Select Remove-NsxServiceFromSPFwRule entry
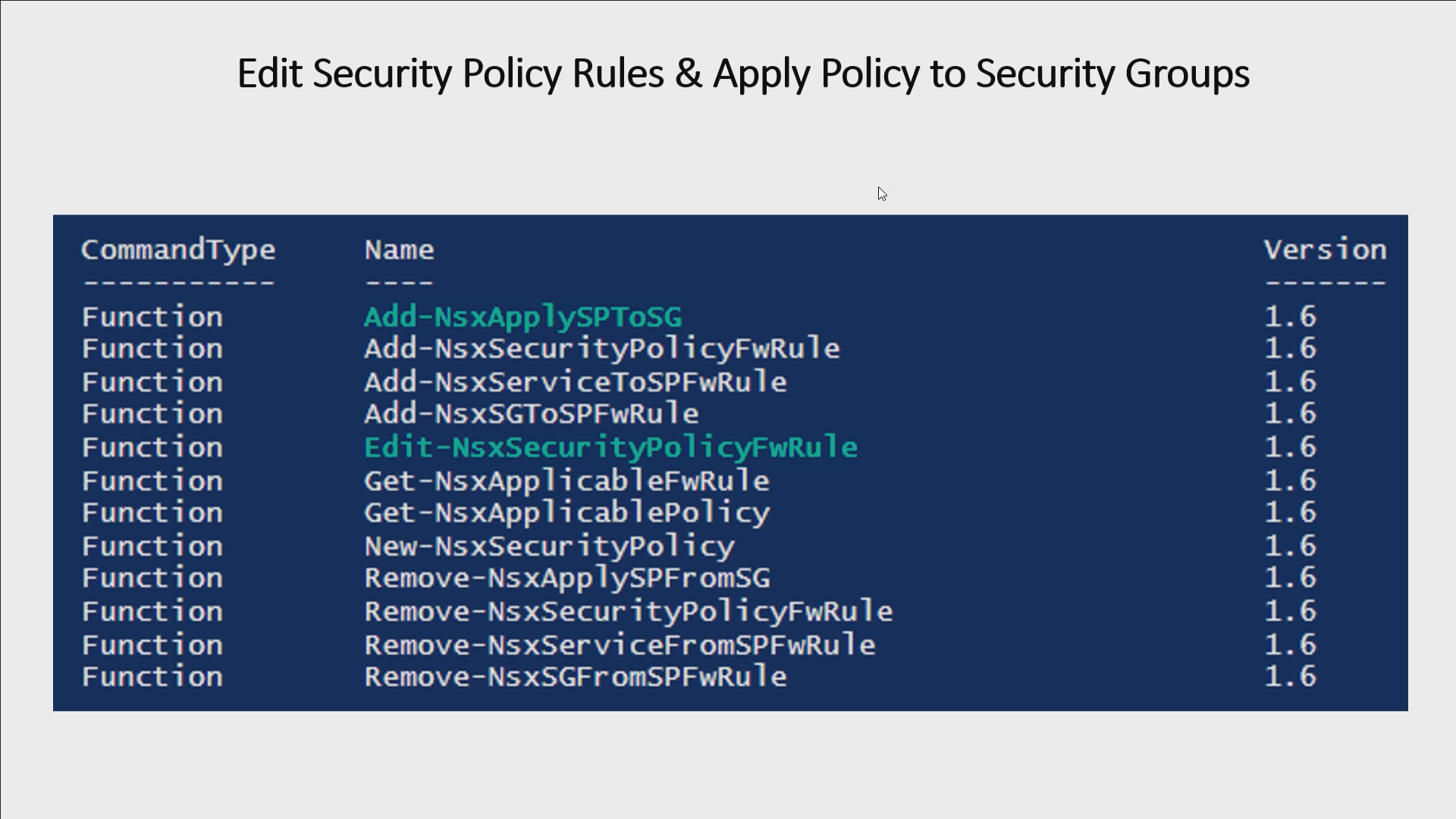This screenshot has height=819, width=1456. 619,644
